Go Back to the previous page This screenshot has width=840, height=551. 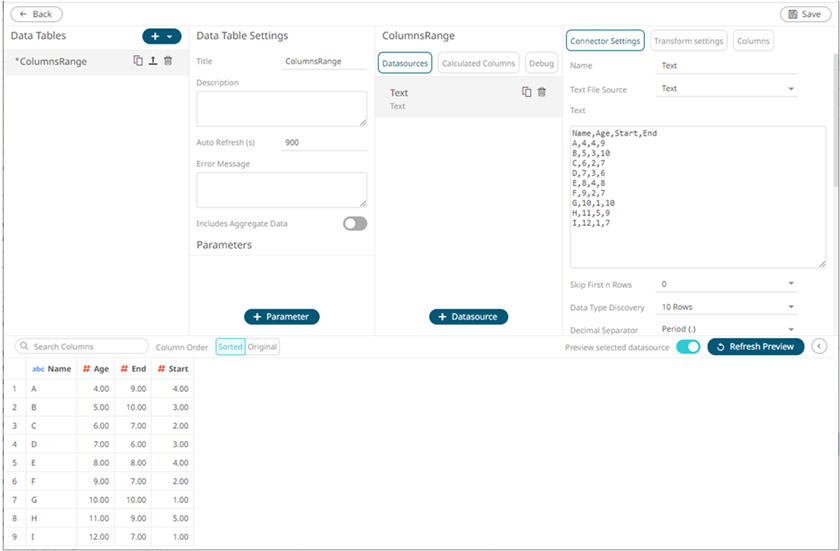click(x=36, y=14)
